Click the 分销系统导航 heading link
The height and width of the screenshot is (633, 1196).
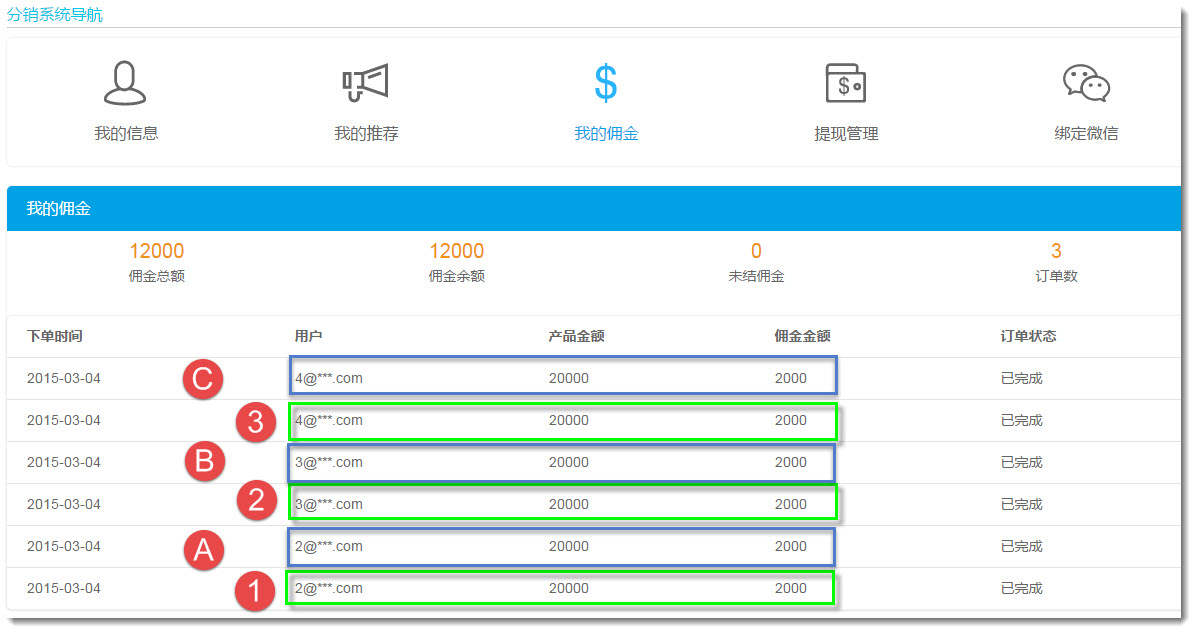[x=54, y=15]
